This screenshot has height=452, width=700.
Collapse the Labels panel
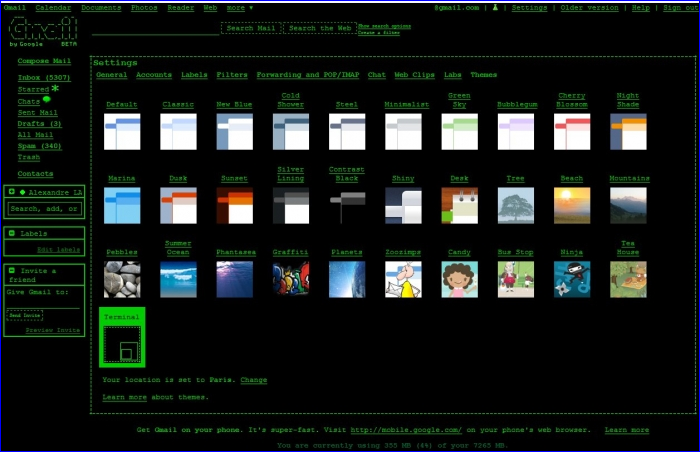12,233
